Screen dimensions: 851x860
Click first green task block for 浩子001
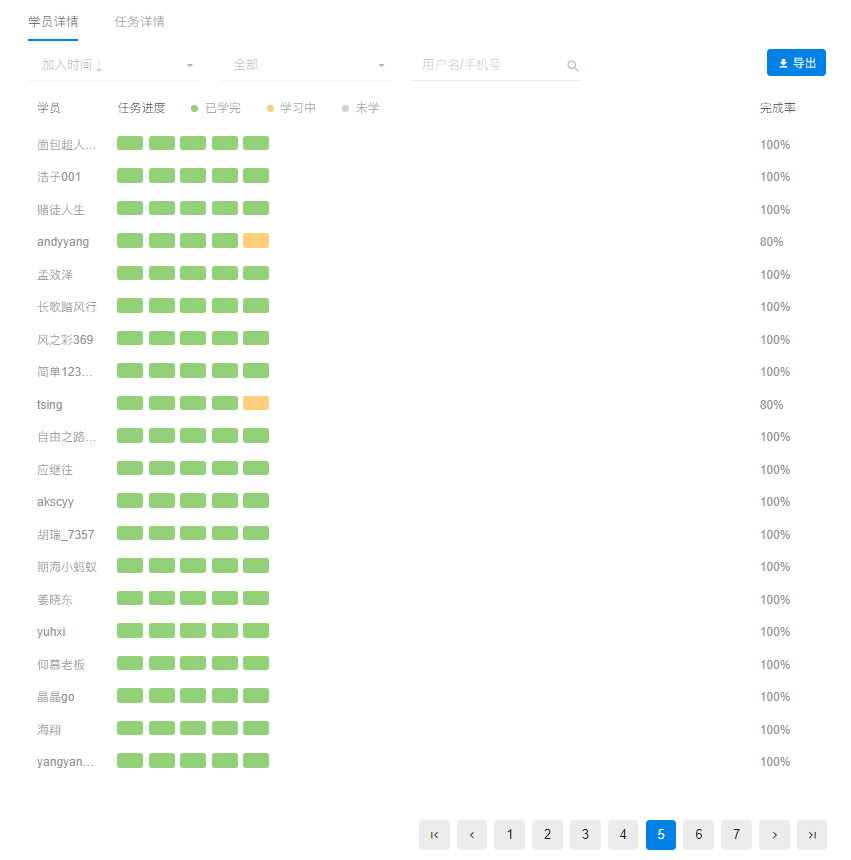130,176
